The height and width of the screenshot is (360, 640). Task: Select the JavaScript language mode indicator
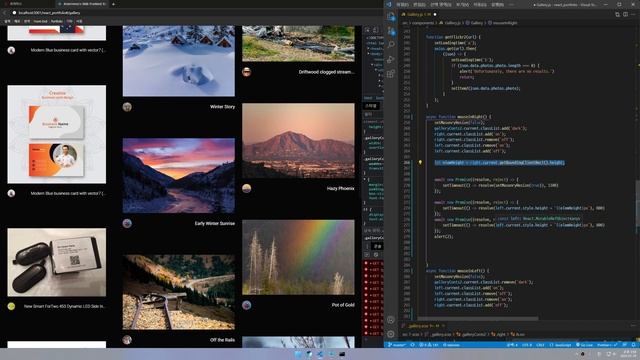(561, 345)
